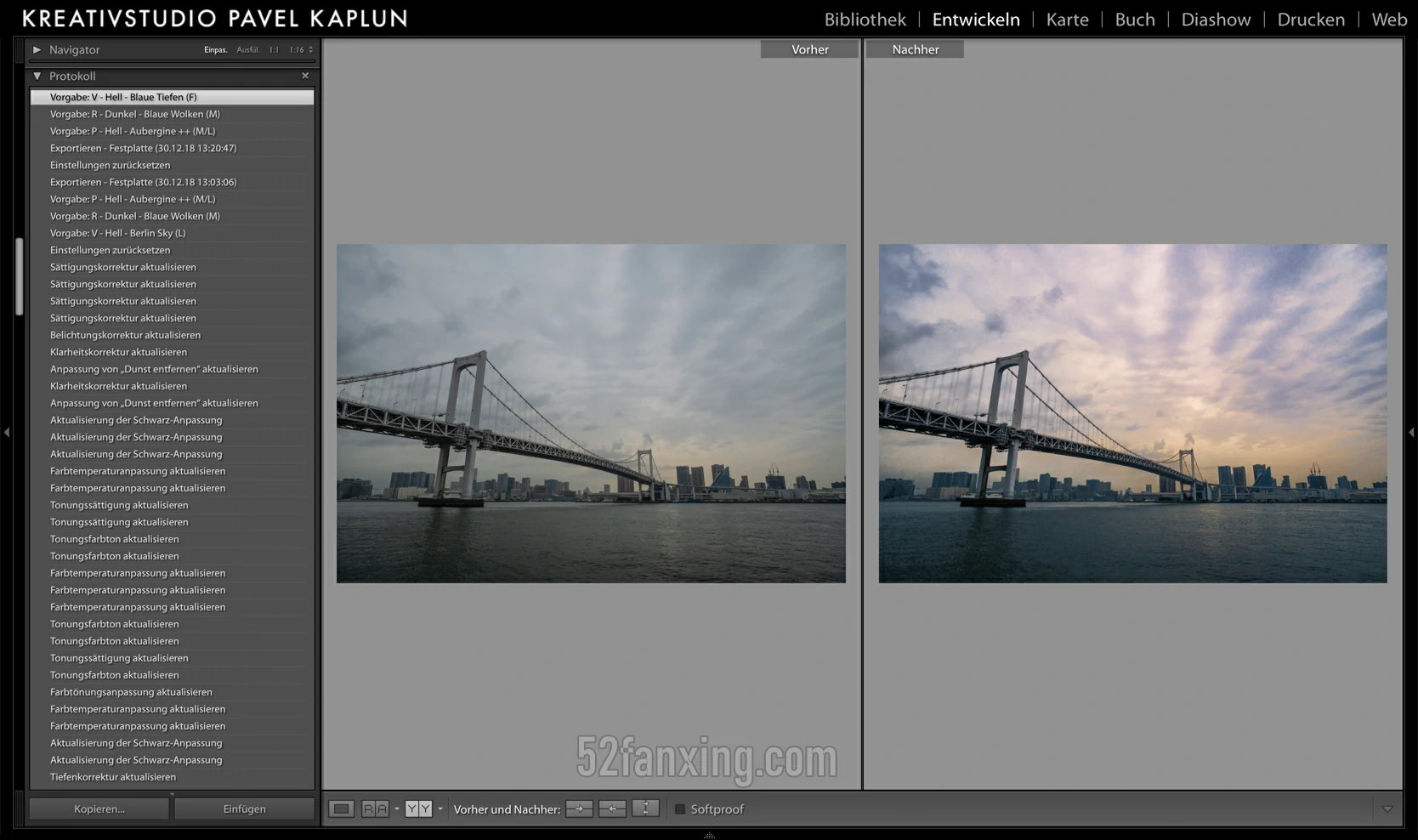Select the R|A reference view icon
This screenshot has width=1418, height=840.
(x=375, y=809)
